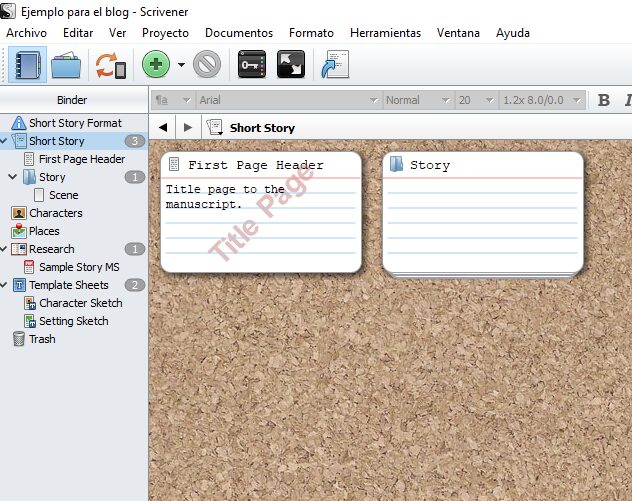Viewport: 632px width, 501px height.
Task: Select Places folder in binder
Action: [44, 231]
